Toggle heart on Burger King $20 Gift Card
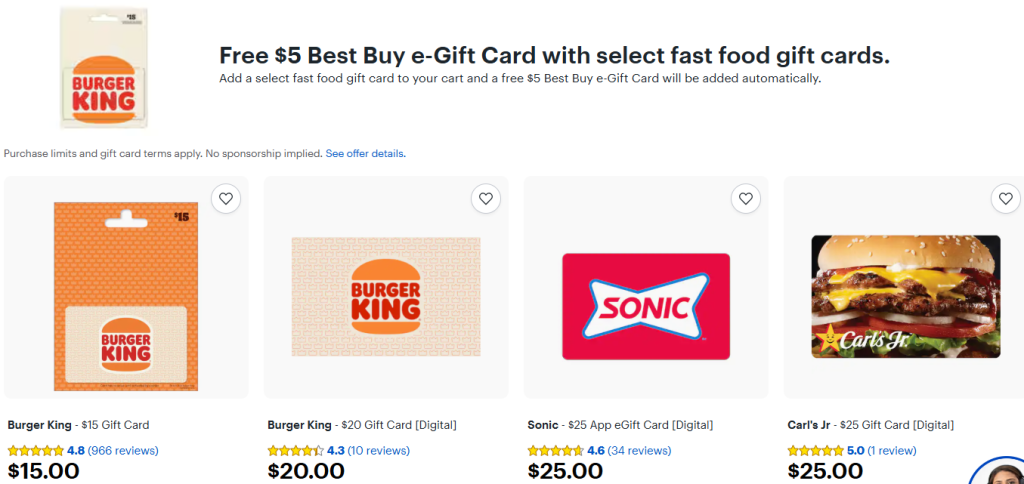Screen dimensions: 1024x484 point(486,199)
